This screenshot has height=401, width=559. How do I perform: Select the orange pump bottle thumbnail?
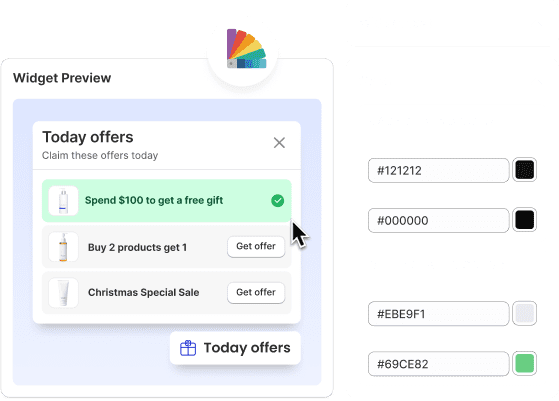pos(63,247)
